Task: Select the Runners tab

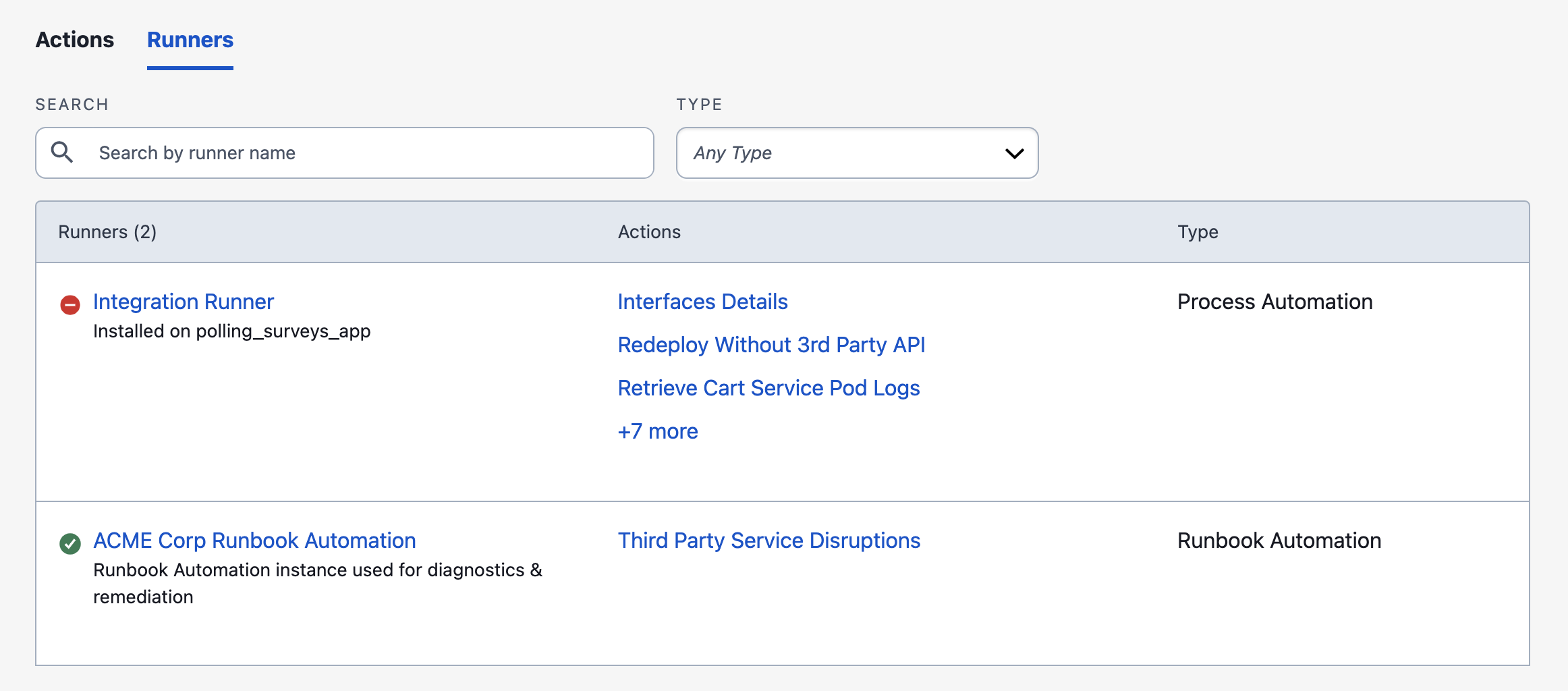Action: pyautogui.click(x=190, y=40)
